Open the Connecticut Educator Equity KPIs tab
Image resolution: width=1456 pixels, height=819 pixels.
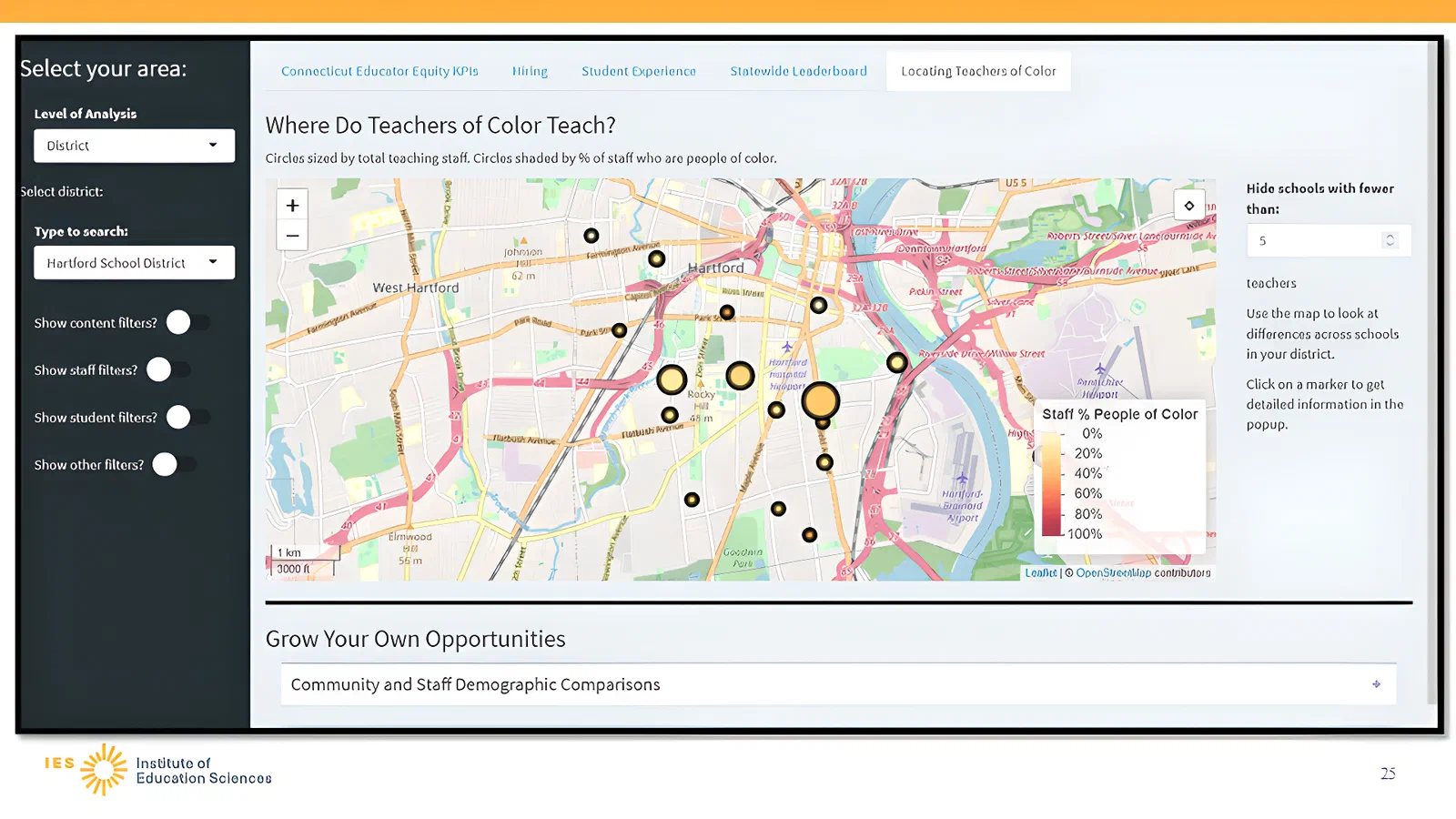coord(379,71)
